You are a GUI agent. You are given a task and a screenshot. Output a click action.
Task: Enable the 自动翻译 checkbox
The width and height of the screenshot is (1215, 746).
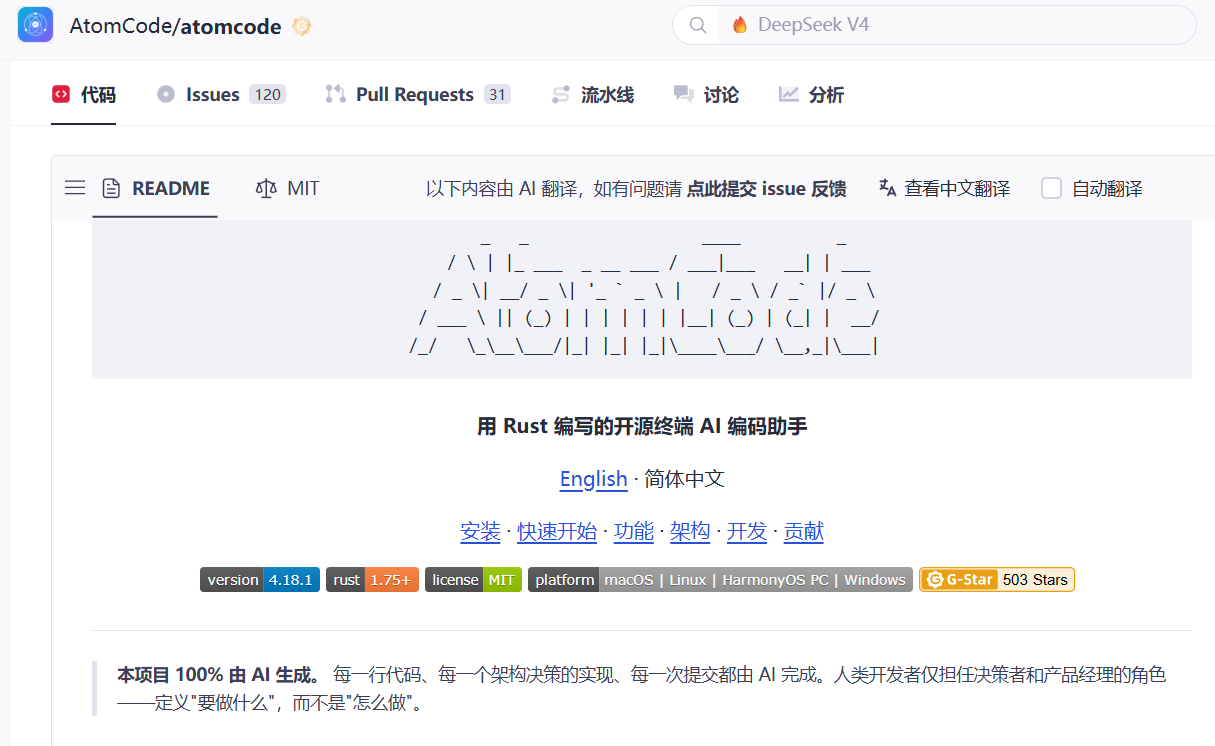coord(1051,188)
